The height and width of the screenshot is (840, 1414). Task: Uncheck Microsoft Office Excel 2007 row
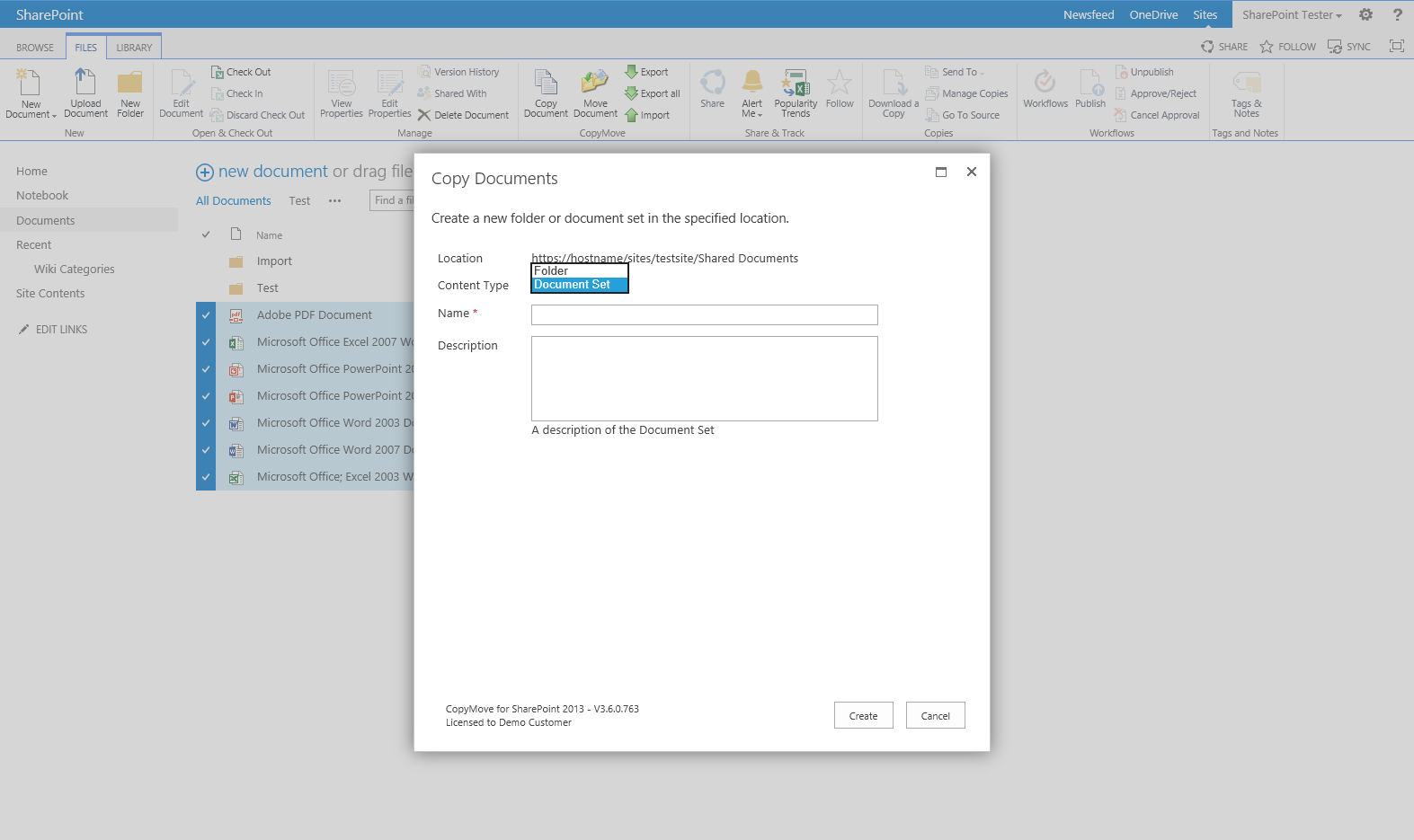coord(206,342)
